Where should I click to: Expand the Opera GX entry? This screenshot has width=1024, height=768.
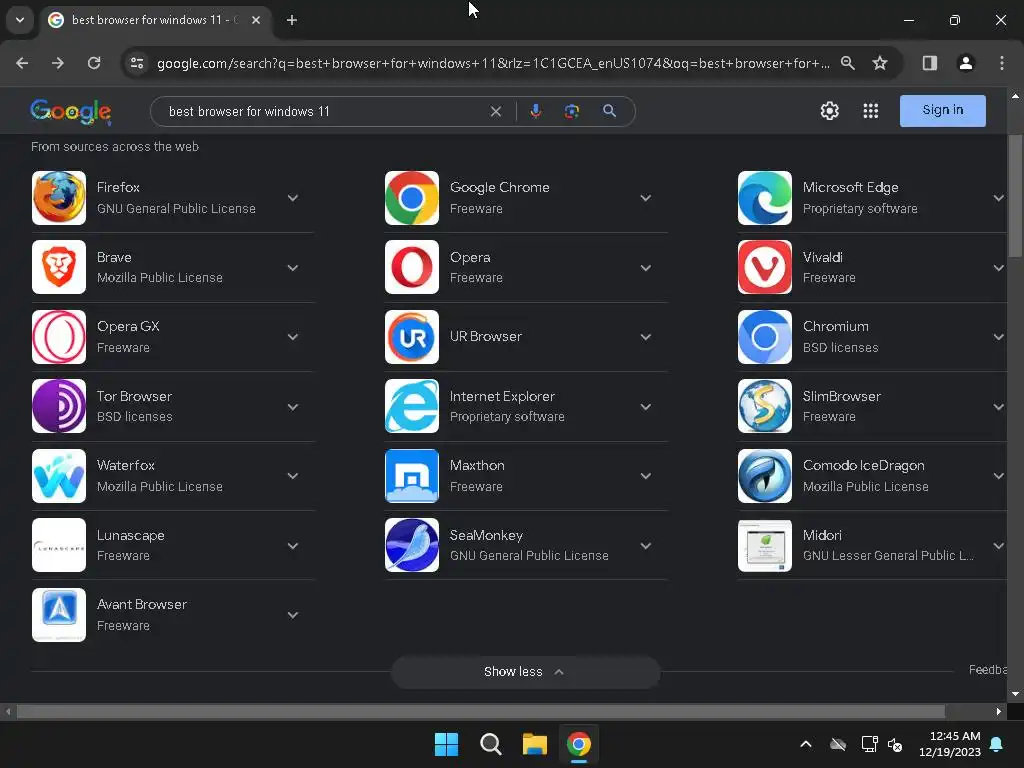click(x=293, y=337)
